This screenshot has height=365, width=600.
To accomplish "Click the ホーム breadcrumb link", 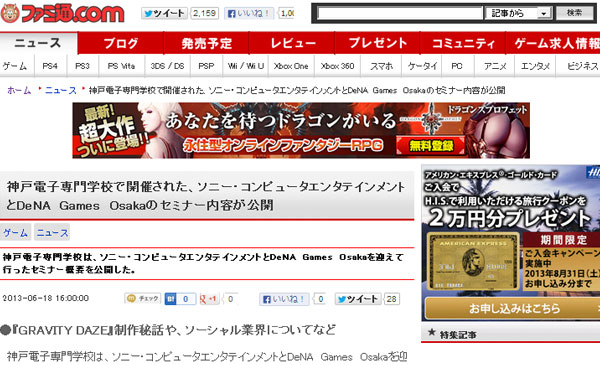I will 19,90.
